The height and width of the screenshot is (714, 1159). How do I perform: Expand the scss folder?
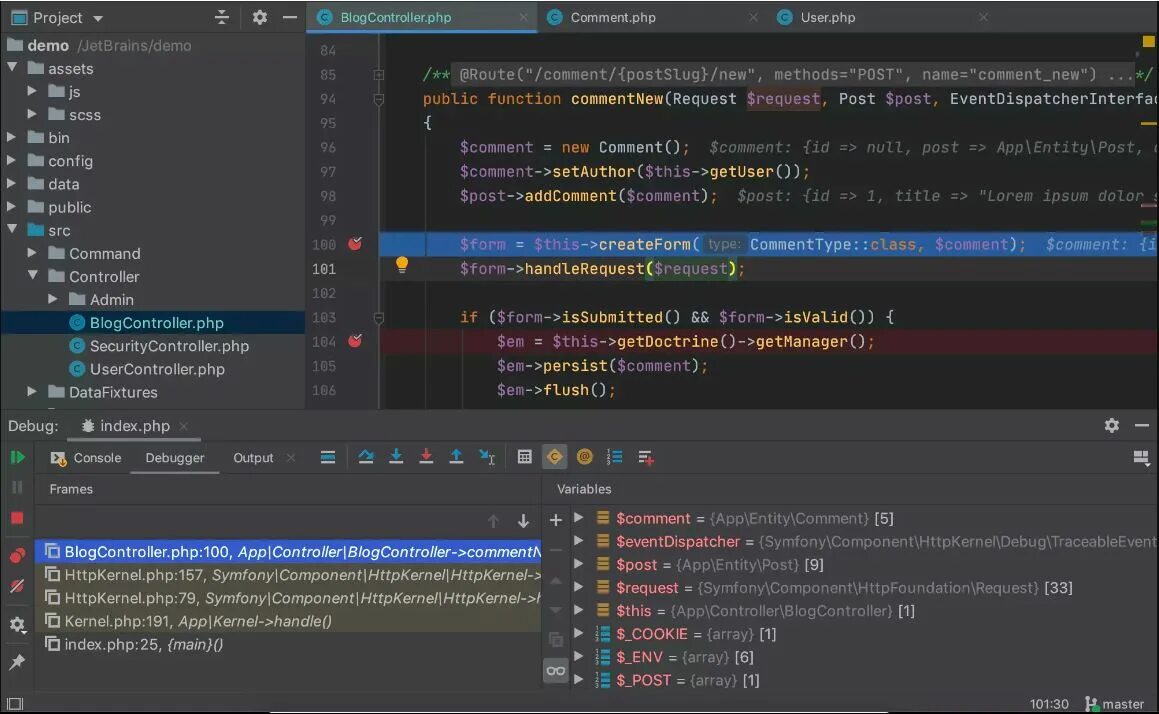click(x=32, y=114)
